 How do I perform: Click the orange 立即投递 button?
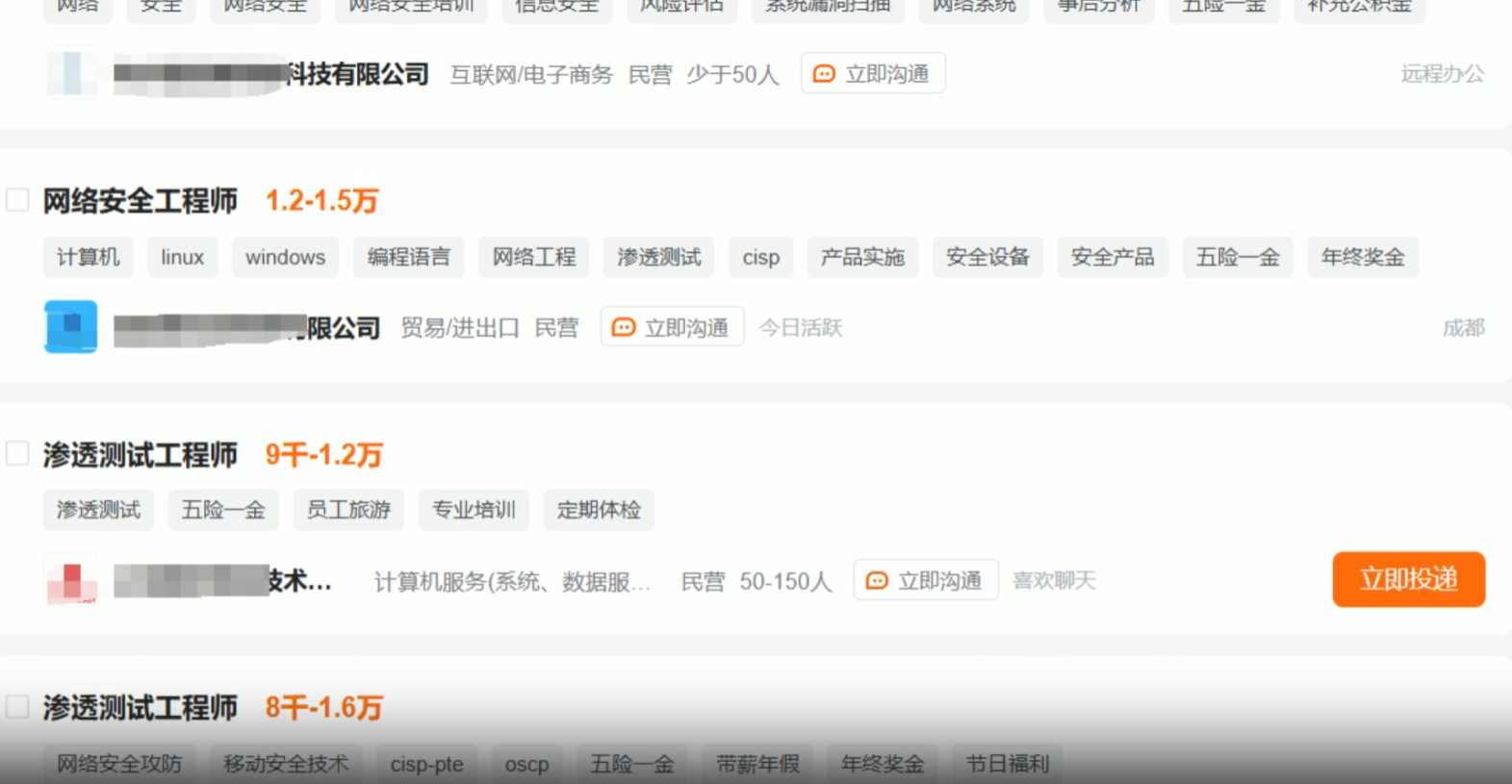1408,579
